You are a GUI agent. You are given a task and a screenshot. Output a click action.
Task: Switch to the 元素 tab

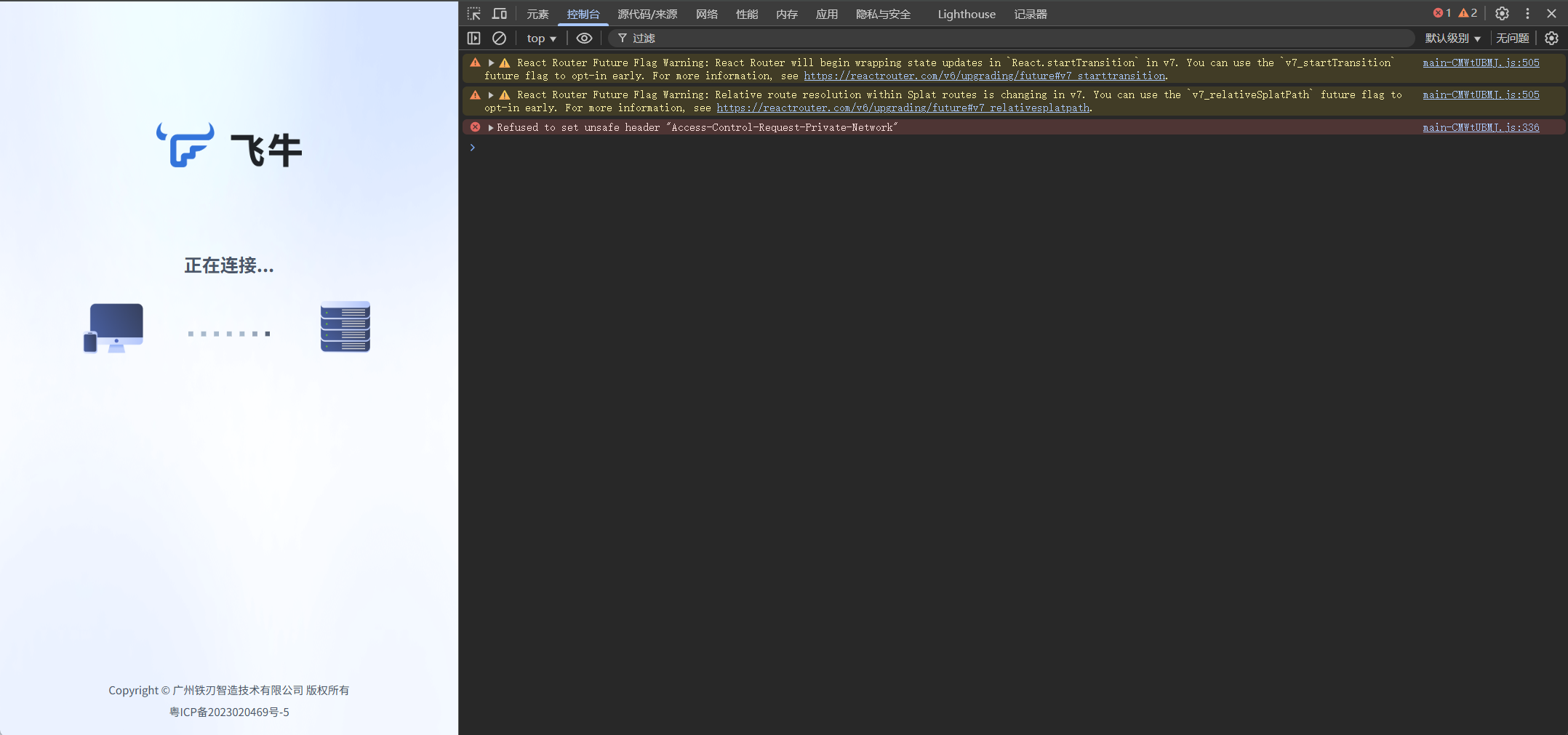[x=537, y=14]
